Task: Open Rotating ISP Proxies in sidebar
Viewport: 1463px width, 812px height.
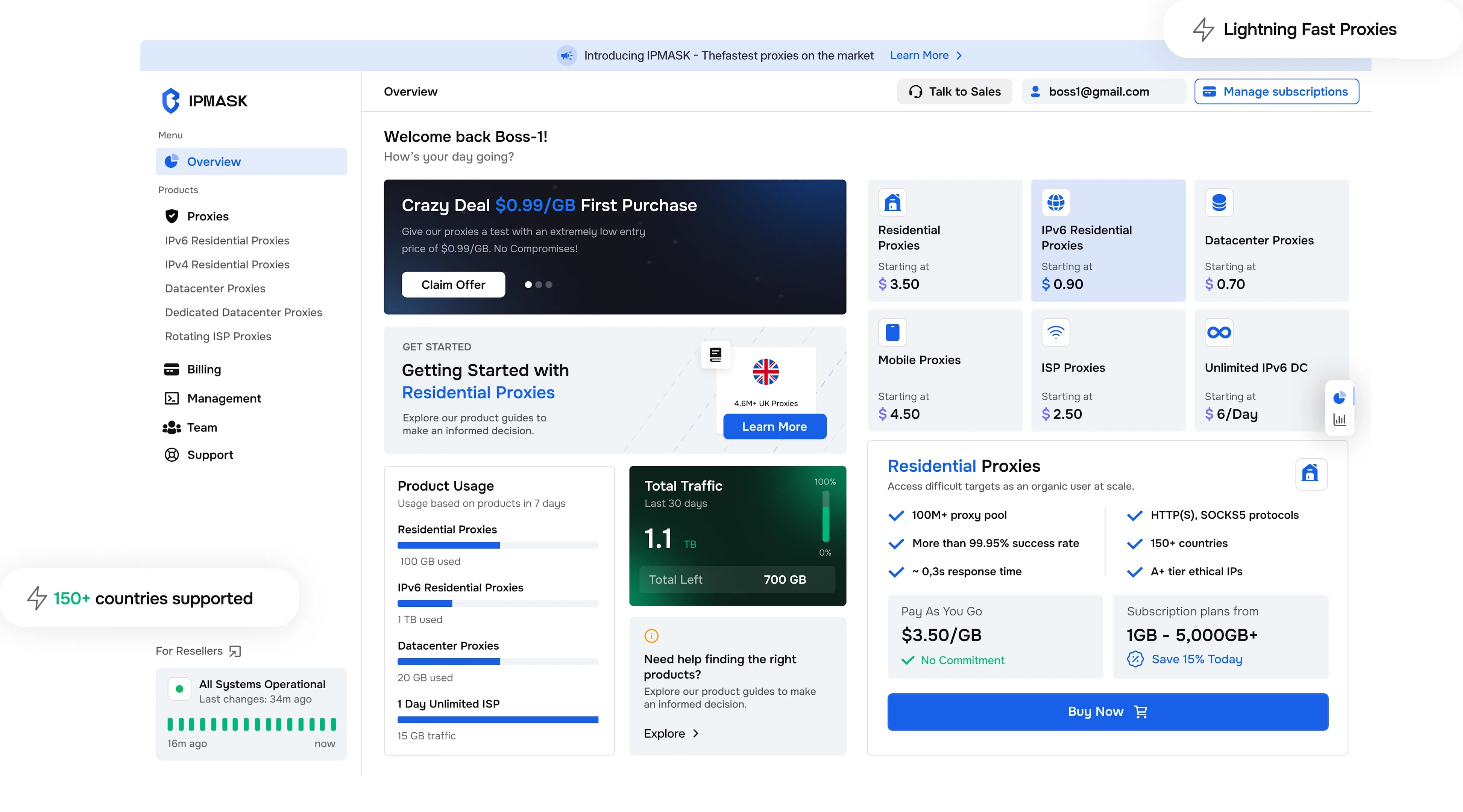Action: [x=218, y=336]
